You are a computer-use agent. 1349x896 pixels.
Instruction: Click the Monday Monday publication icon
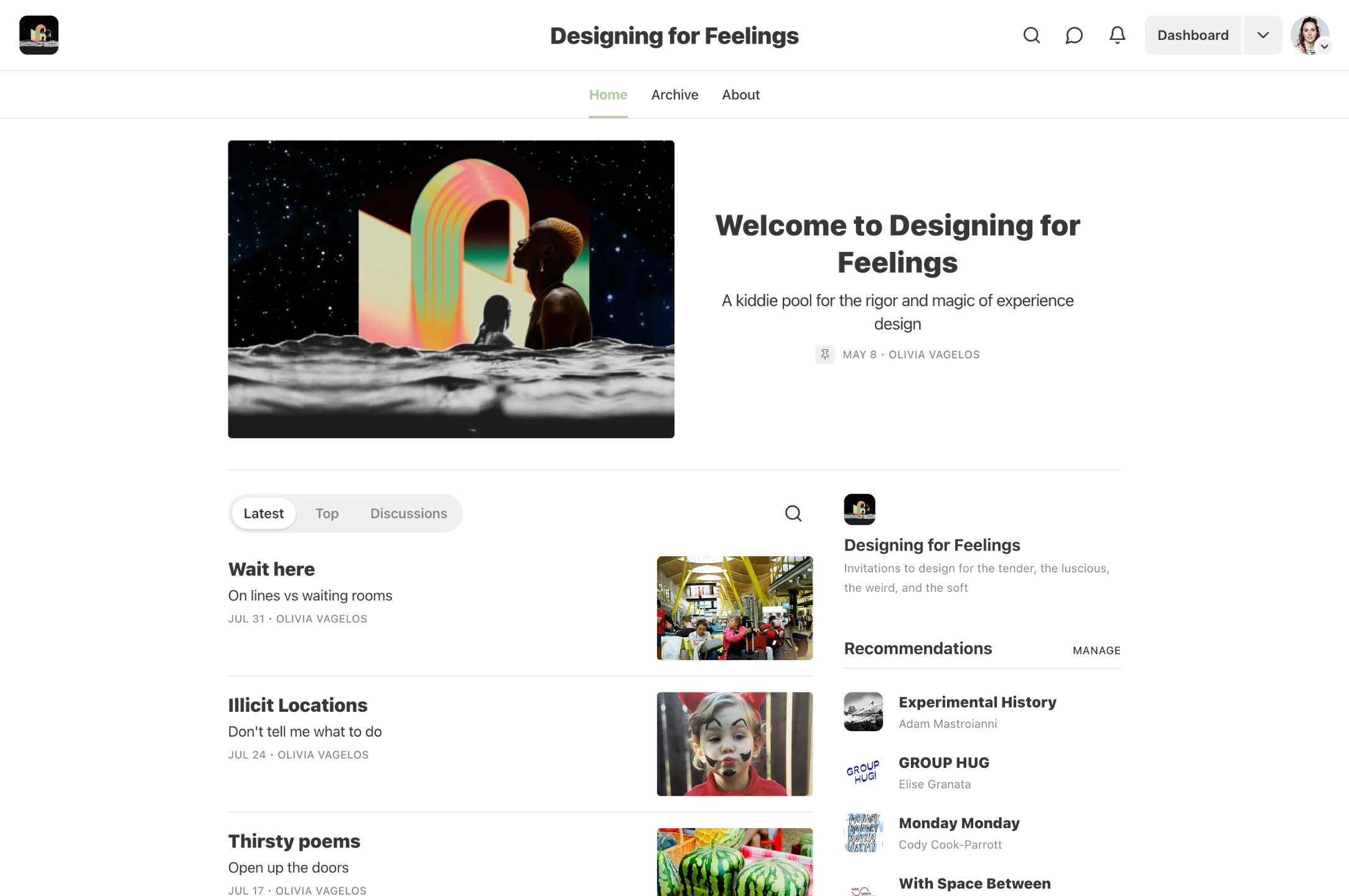(863, 833)
